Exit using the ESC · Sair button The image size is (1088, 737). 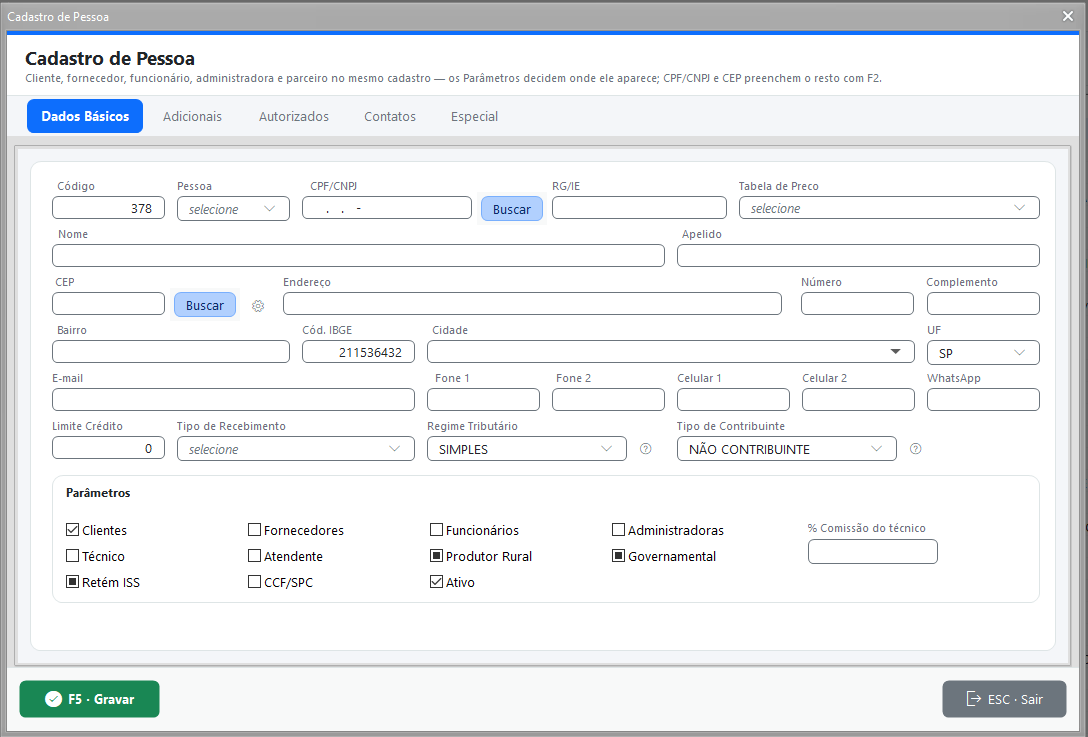(x=1004, y=699)
